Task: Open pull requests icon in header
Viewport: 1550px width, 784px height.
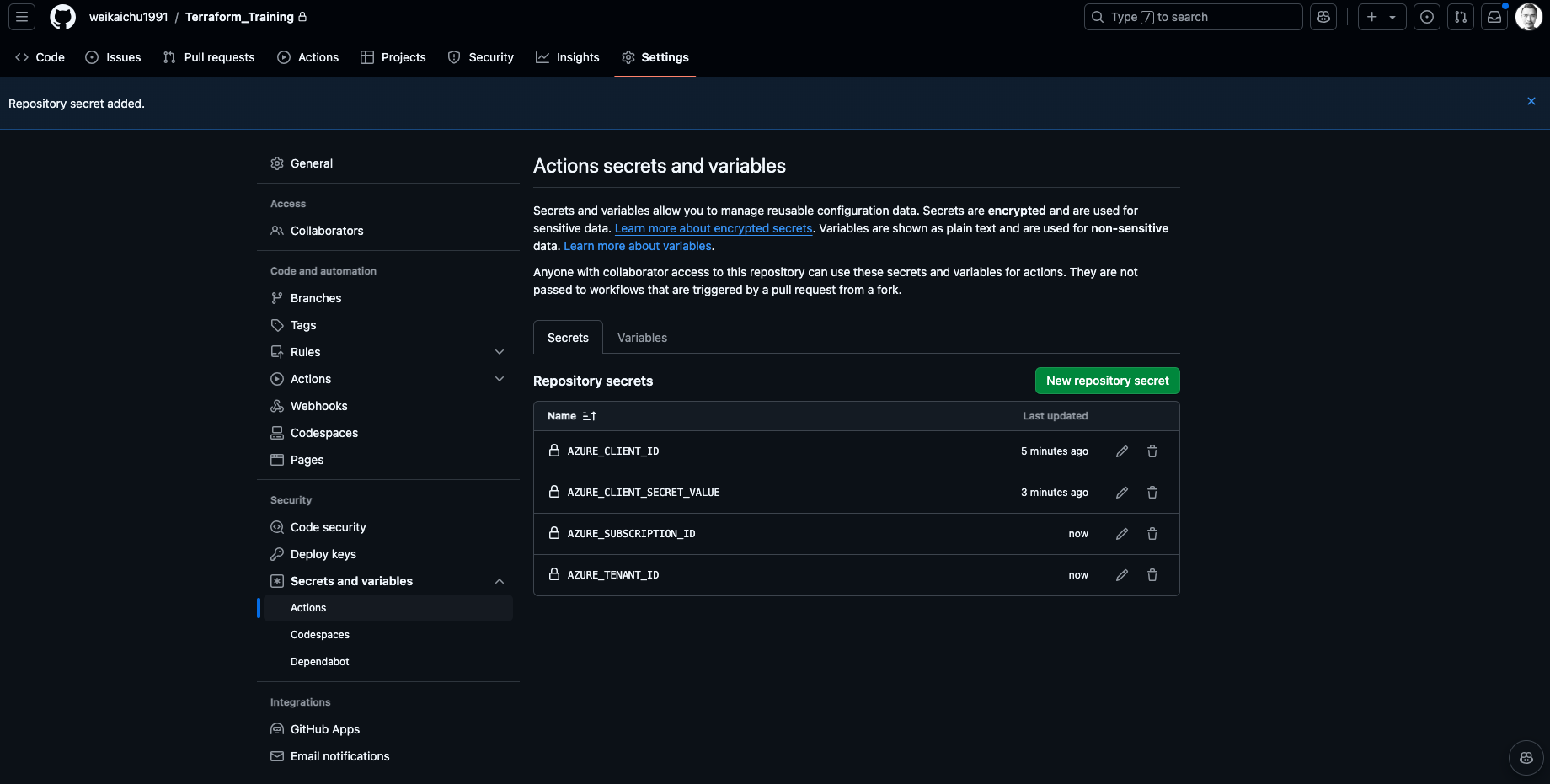Action: [1461, 17]
